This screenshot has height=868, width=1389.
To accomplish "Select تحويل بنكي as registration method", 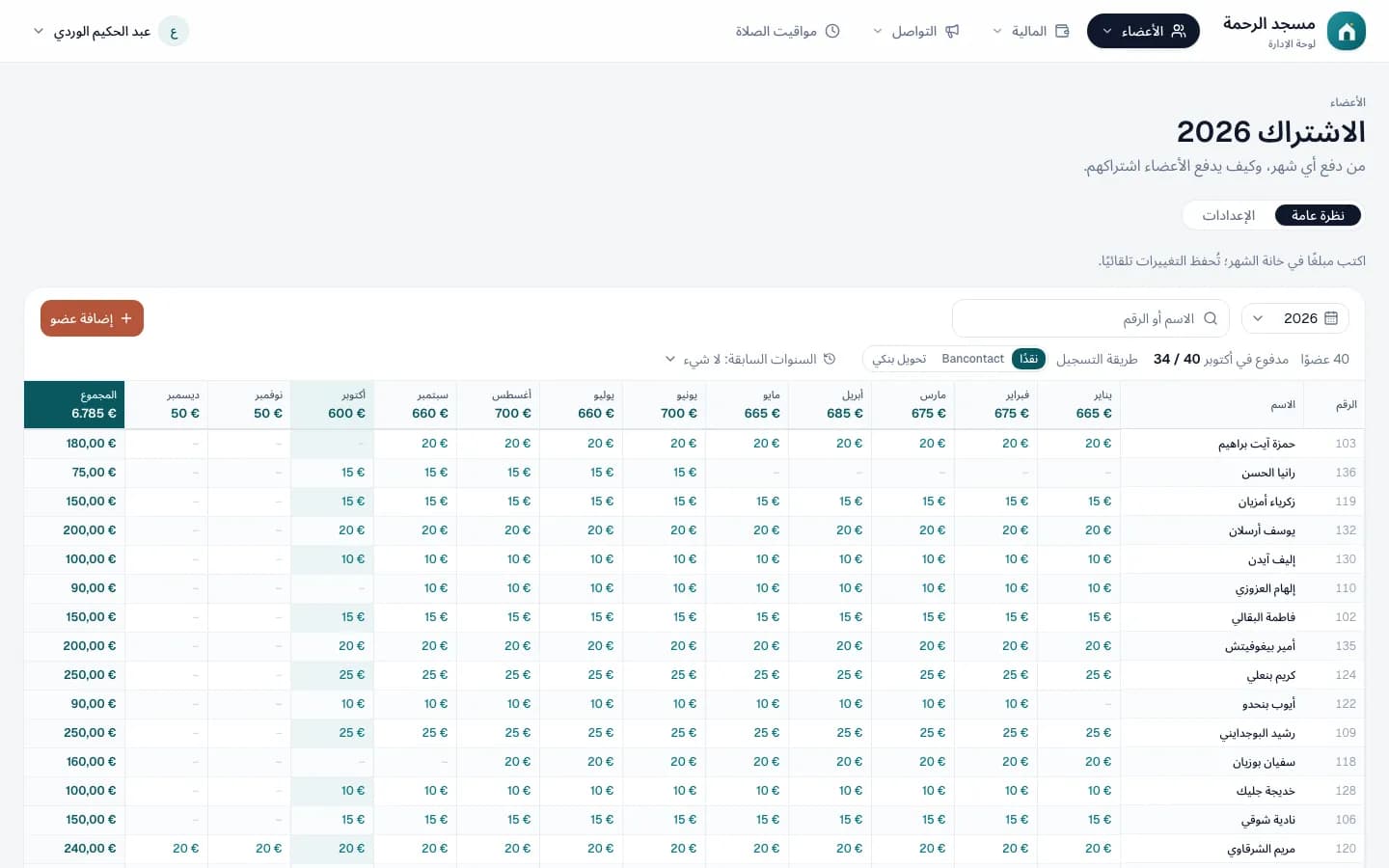I will (x=899, y=359).
